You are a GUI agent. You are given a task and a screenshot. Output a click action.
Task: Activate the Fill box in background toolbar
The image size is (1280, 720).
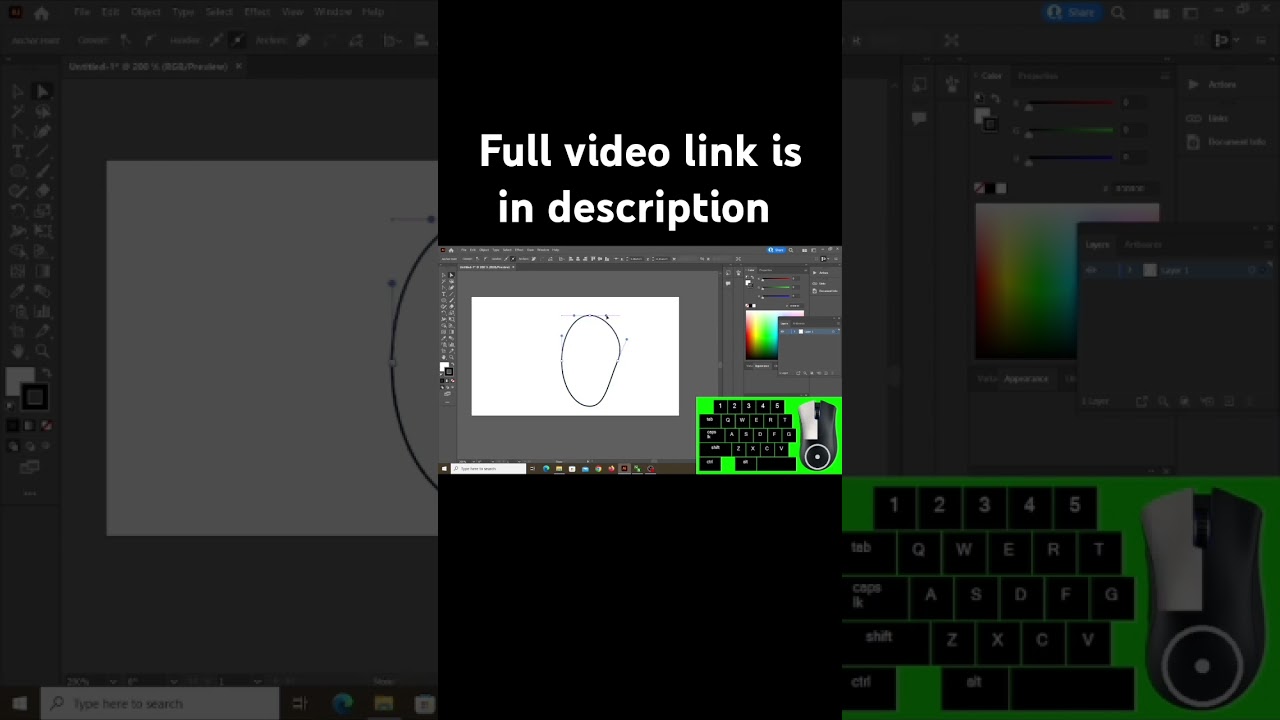click(x=19, y=383)
